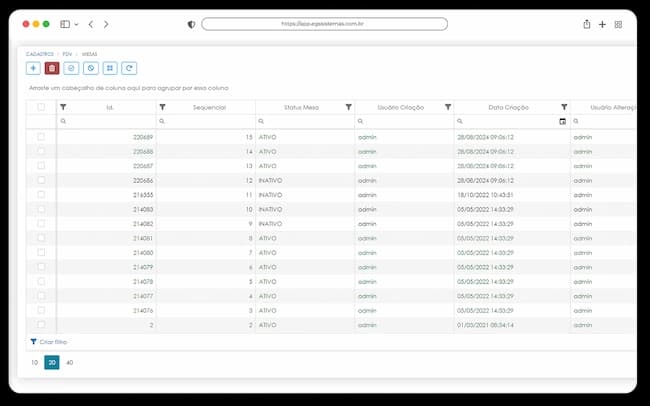Click INATIVO status in row 216355
The image size is (650, 406).
(x=270, y=195)
